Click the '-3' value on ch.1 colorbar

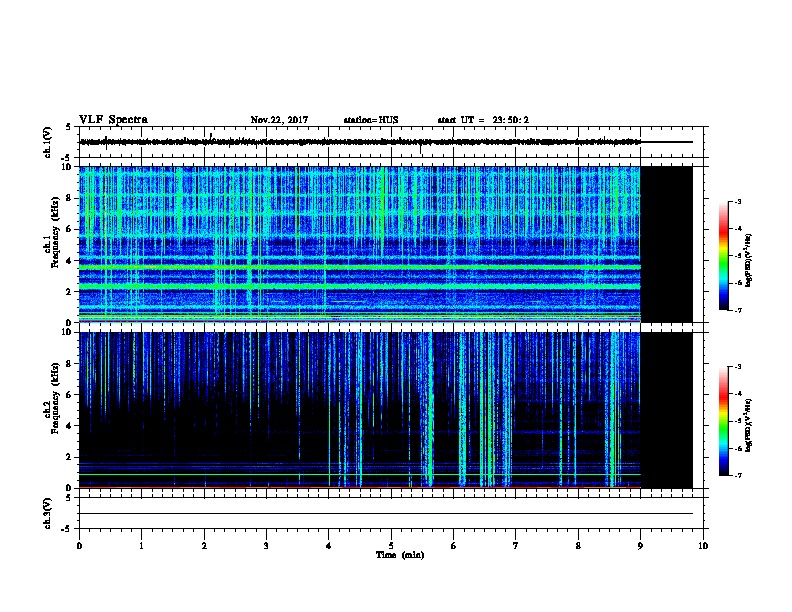[x=737, y=201]
